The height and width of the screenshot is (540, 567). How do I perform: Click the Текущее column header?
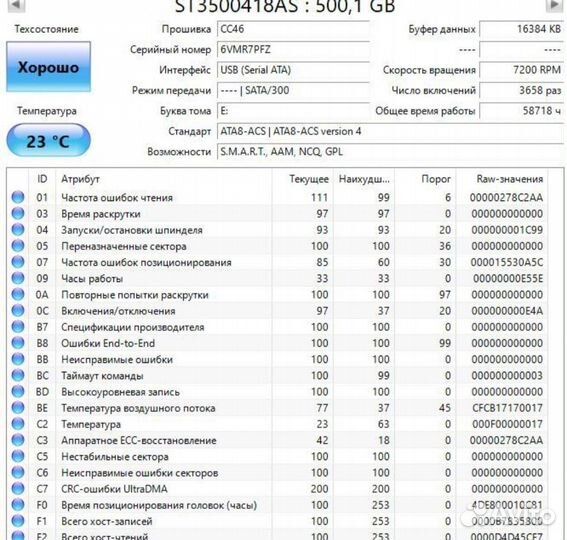coord(302,179)
